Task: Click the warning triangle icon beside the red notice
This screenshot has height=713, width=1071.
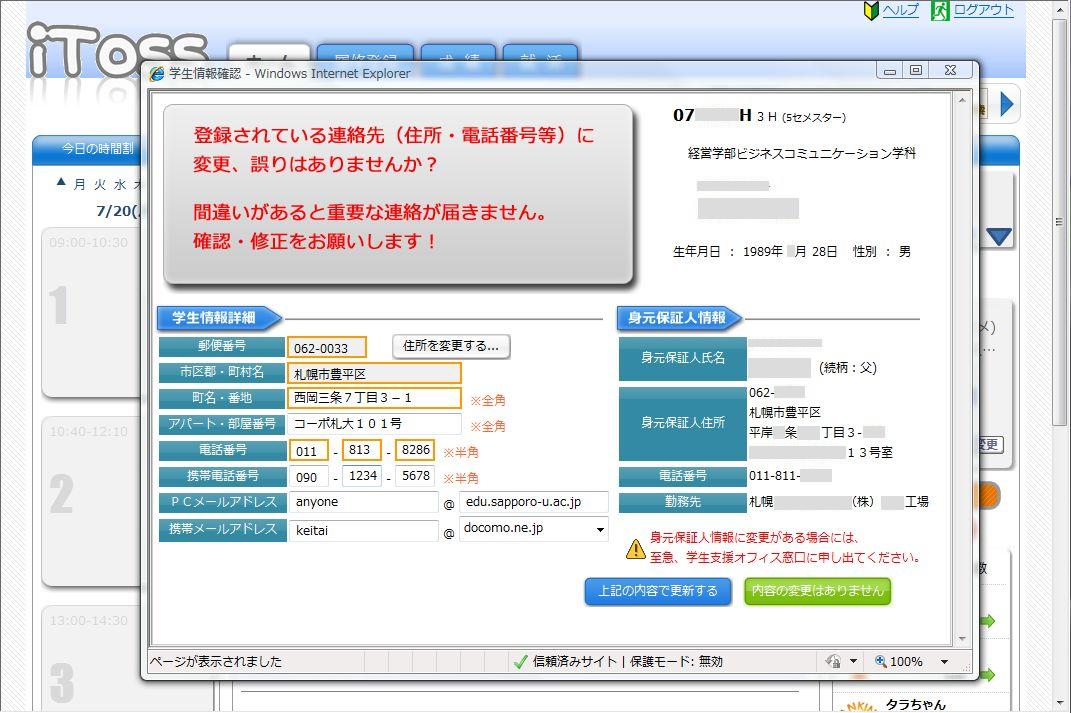Action: click(x=636, y=548)
